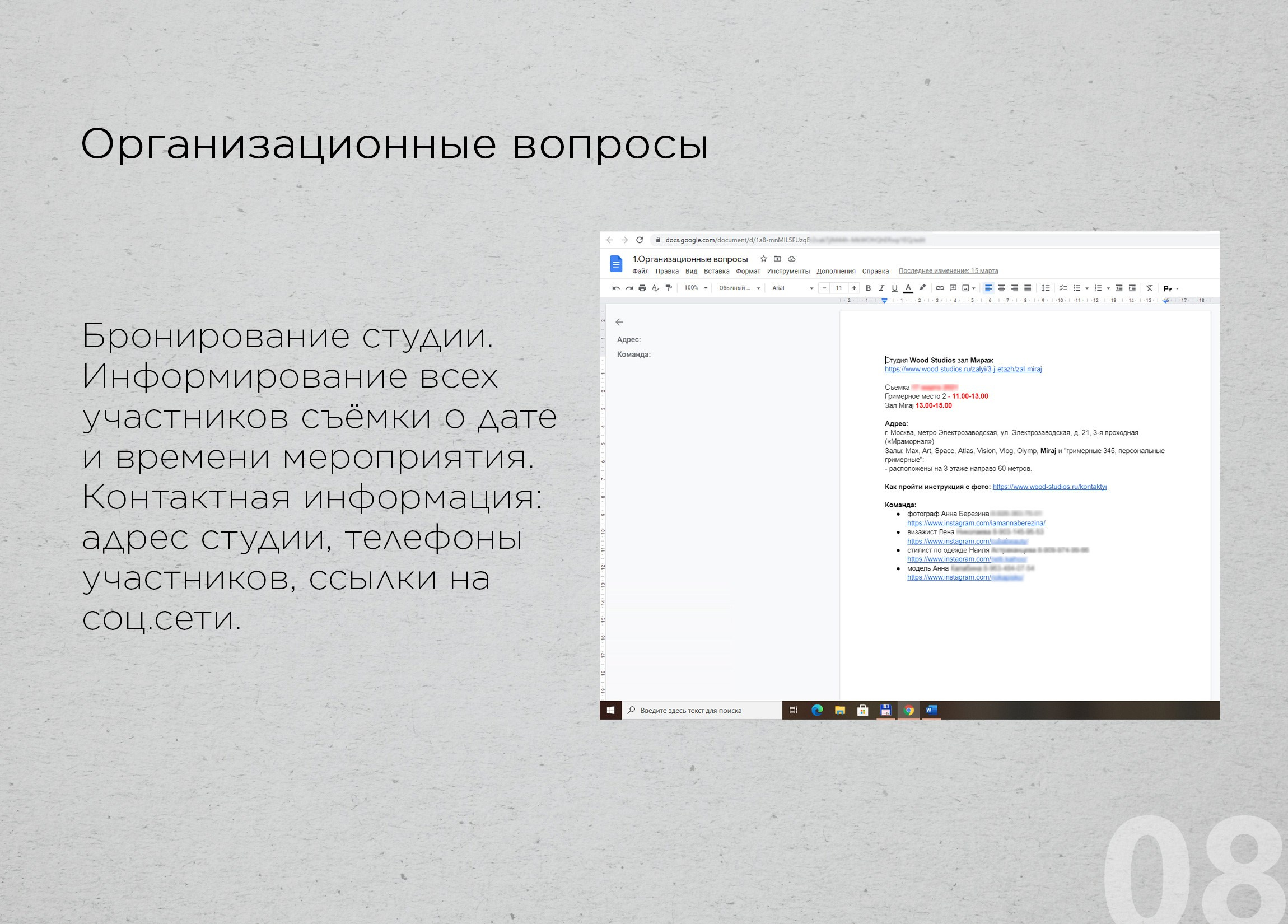Viewport: 1288px width, 924px height.
Task: Clear formatting with the crossed T icon
Action: [x=1150, y=288]
